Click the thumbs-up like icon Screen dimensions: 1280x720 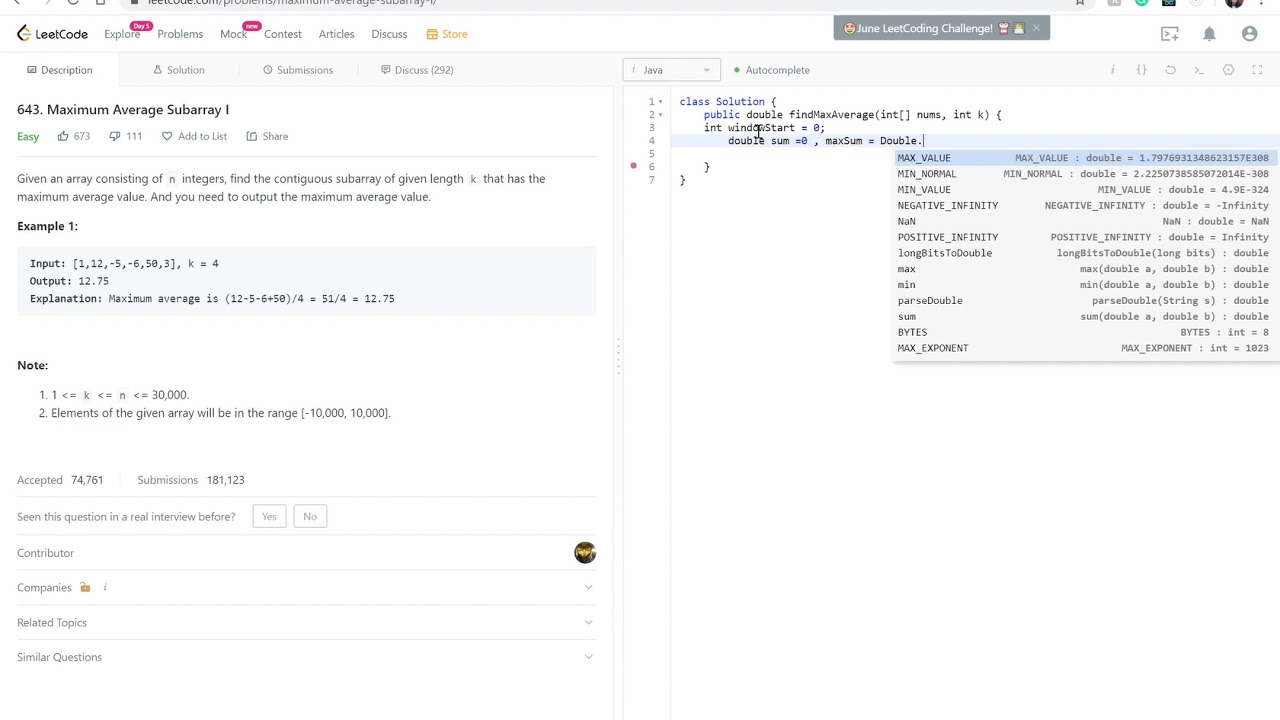(63, 136)
